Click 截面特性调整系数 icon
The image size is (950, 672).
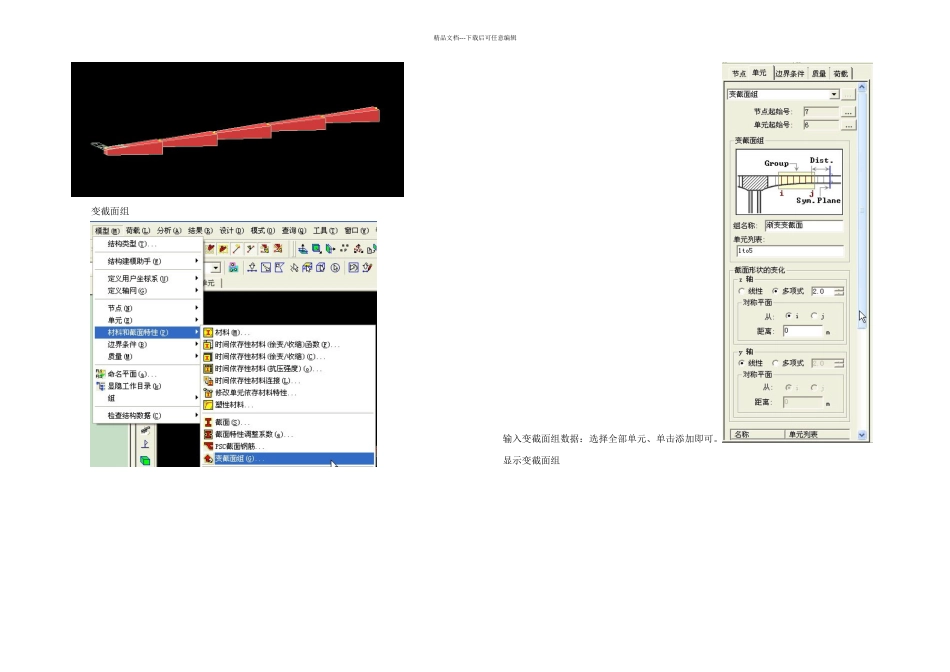click(x=208, y=434)
